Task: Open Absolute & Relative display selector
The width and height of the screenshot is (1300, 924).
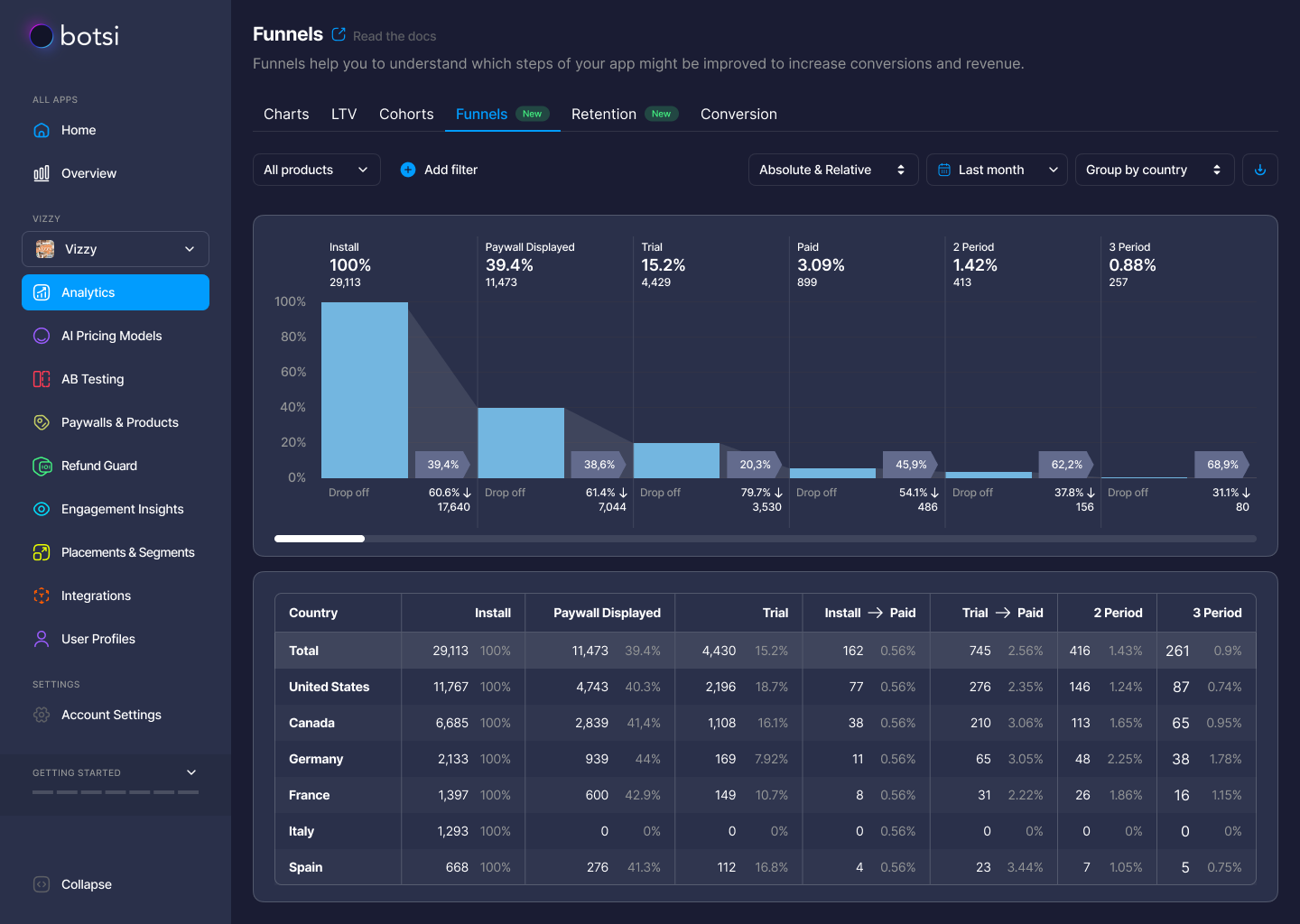Action: tap(832, 170)
